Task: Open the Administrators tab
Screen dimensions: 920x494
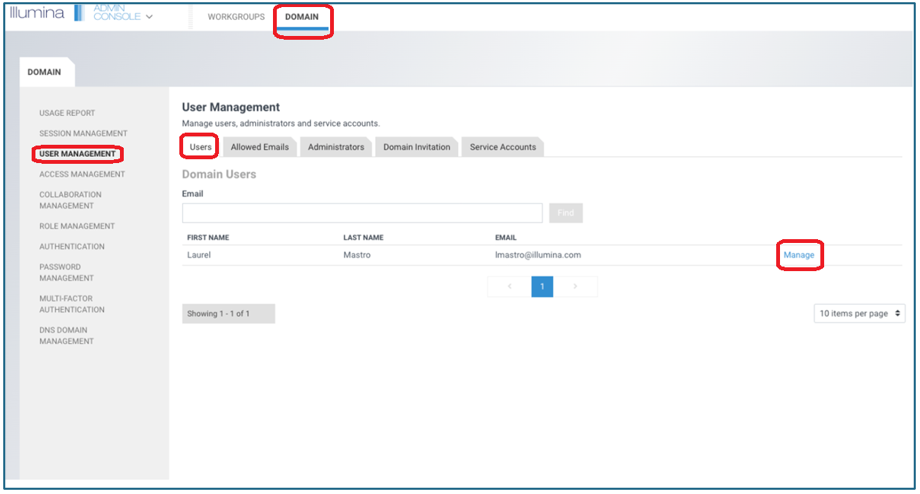Action: pyautogui.click(x=336, y=147)
